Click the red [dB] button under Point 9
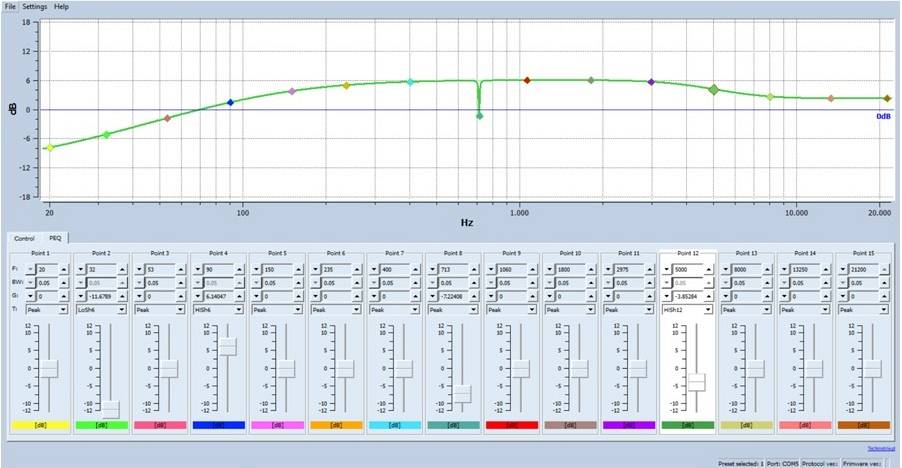This screenshot has height=468, width=902. (510, 426)
